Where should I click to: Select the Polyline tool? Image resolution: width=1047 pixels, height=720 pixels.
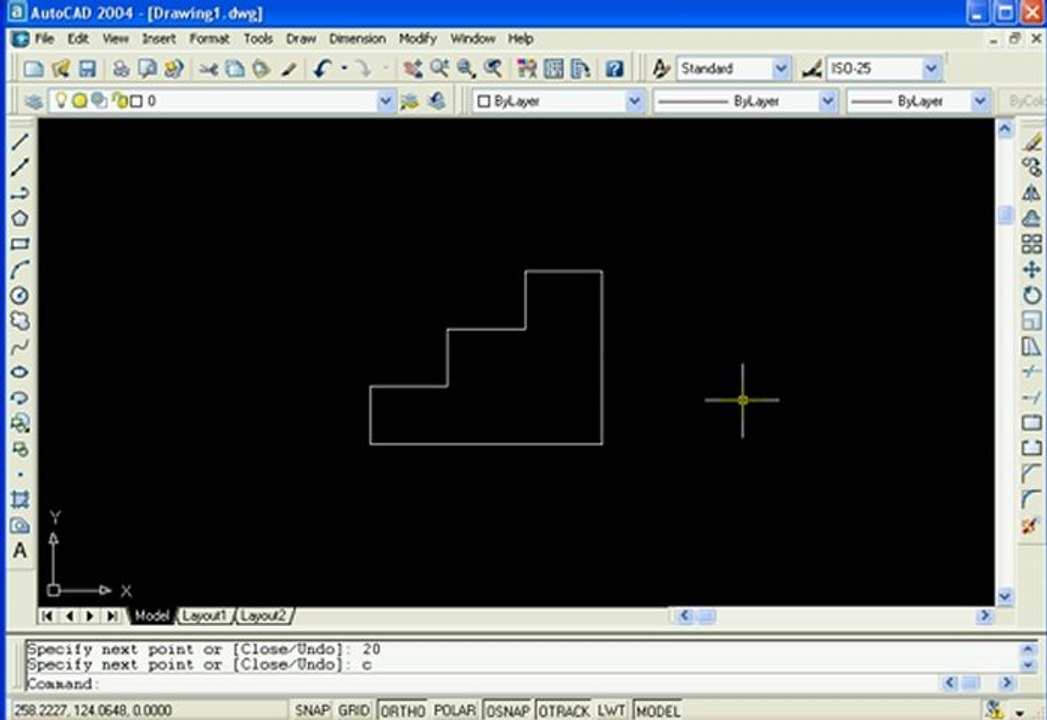coord(20,193)
